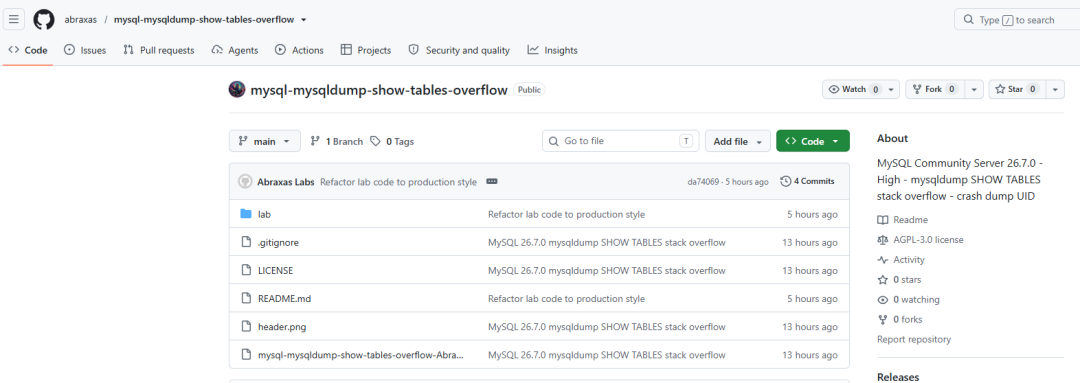
Task: Open the Abraxas Labs author link
Action: (286, 182)
